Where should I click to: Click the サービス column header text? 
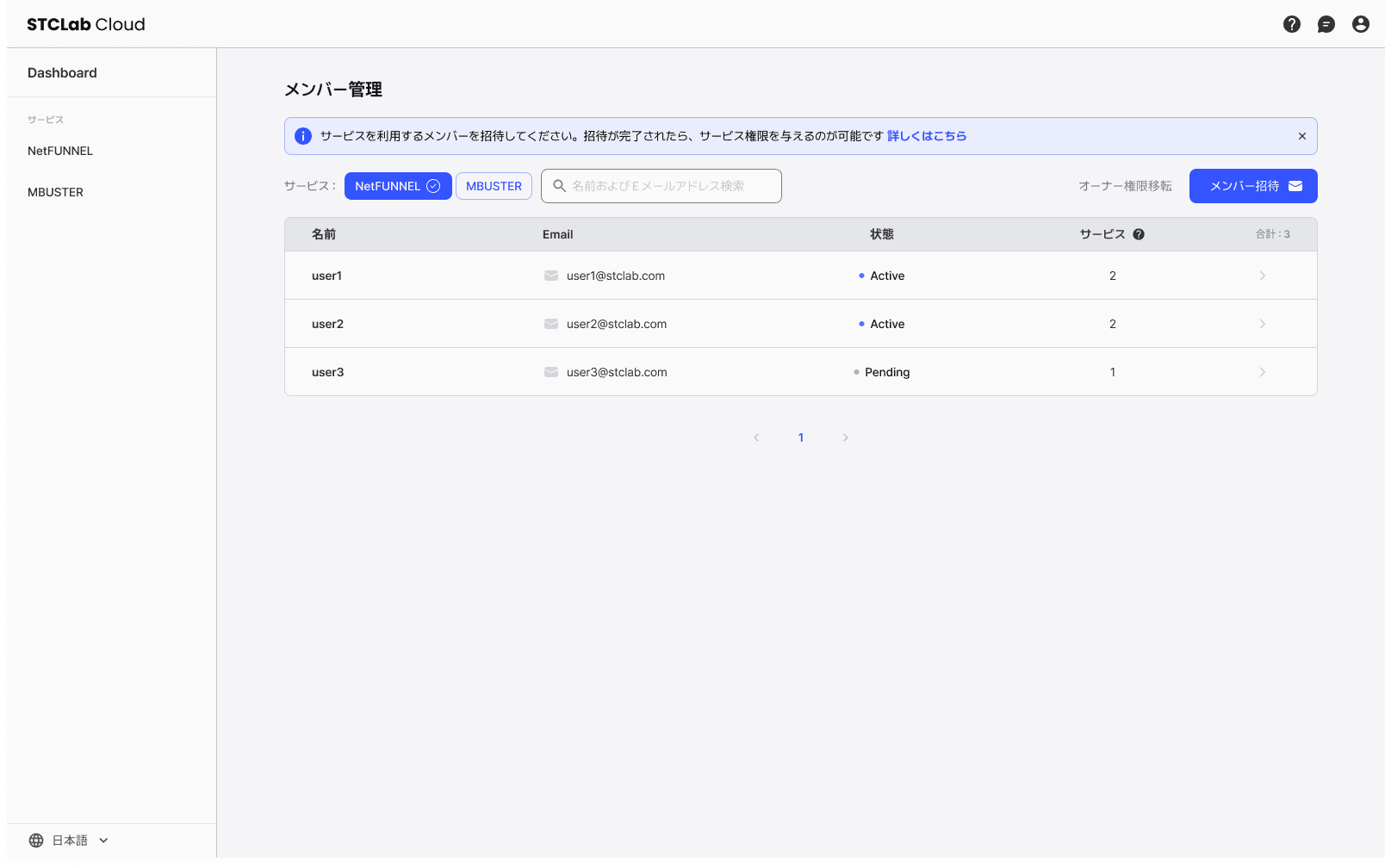pos(1102,234)
